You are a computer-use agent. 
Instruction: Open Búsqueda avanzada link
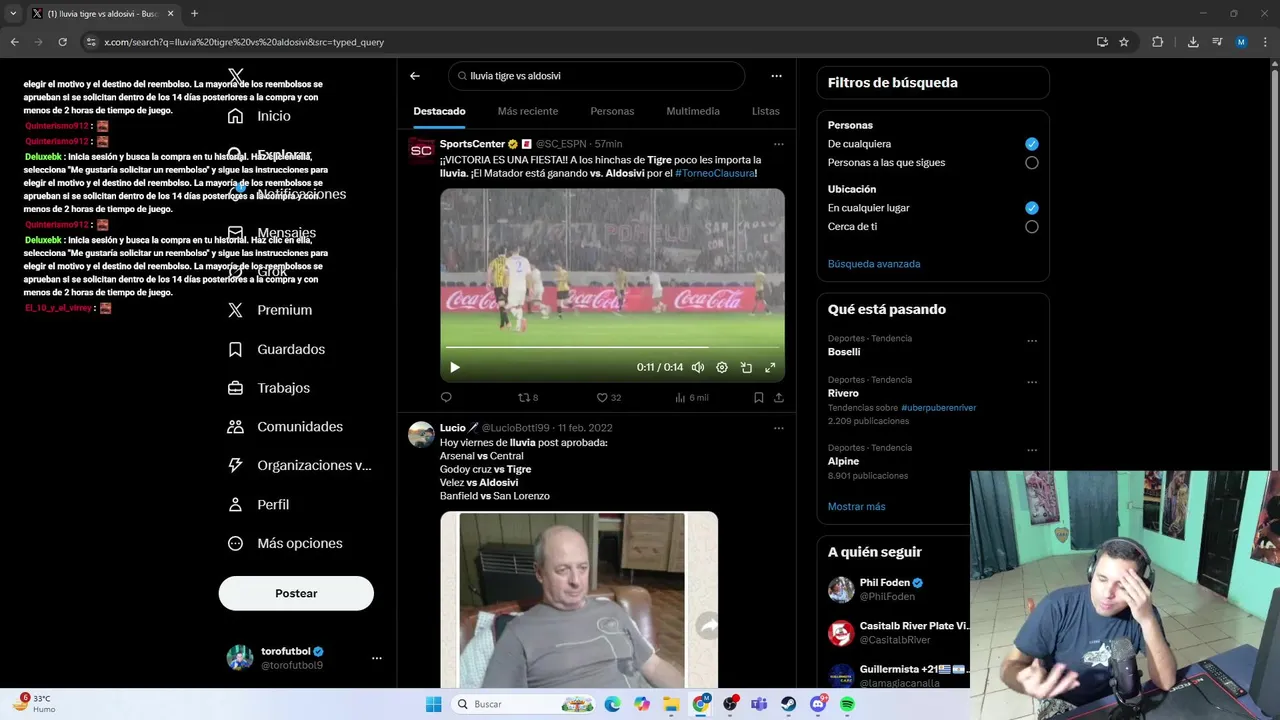[x=874, y=264]
